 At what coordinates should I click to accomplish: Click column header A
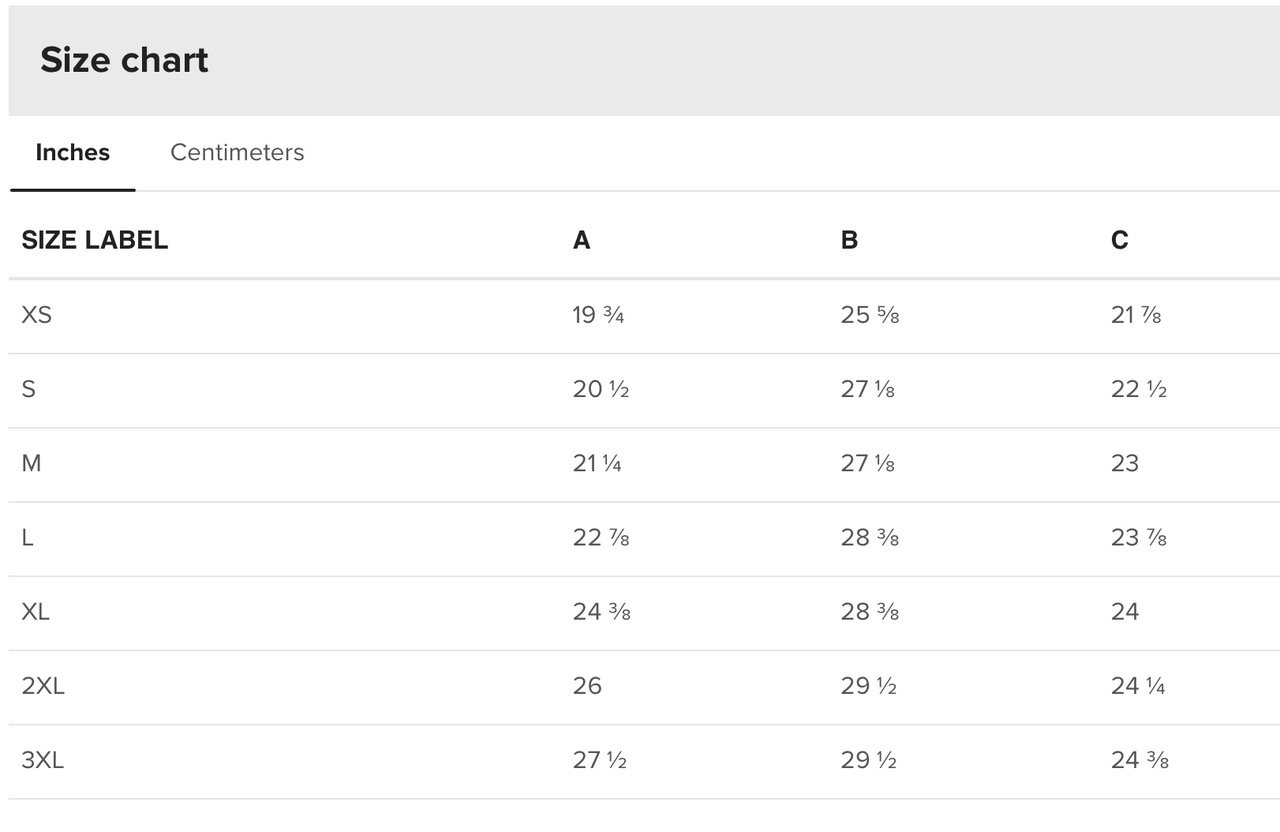point(581,240)
